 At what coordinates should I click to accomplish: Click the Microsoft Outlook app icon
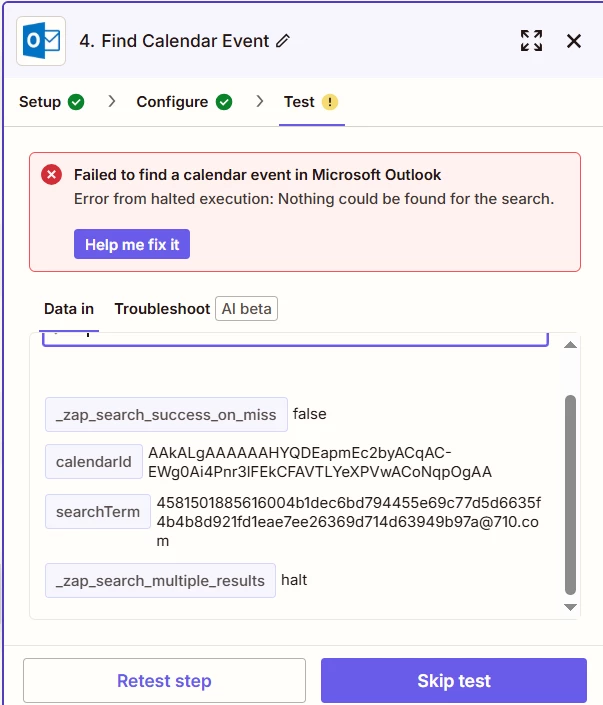click(41, 41)
